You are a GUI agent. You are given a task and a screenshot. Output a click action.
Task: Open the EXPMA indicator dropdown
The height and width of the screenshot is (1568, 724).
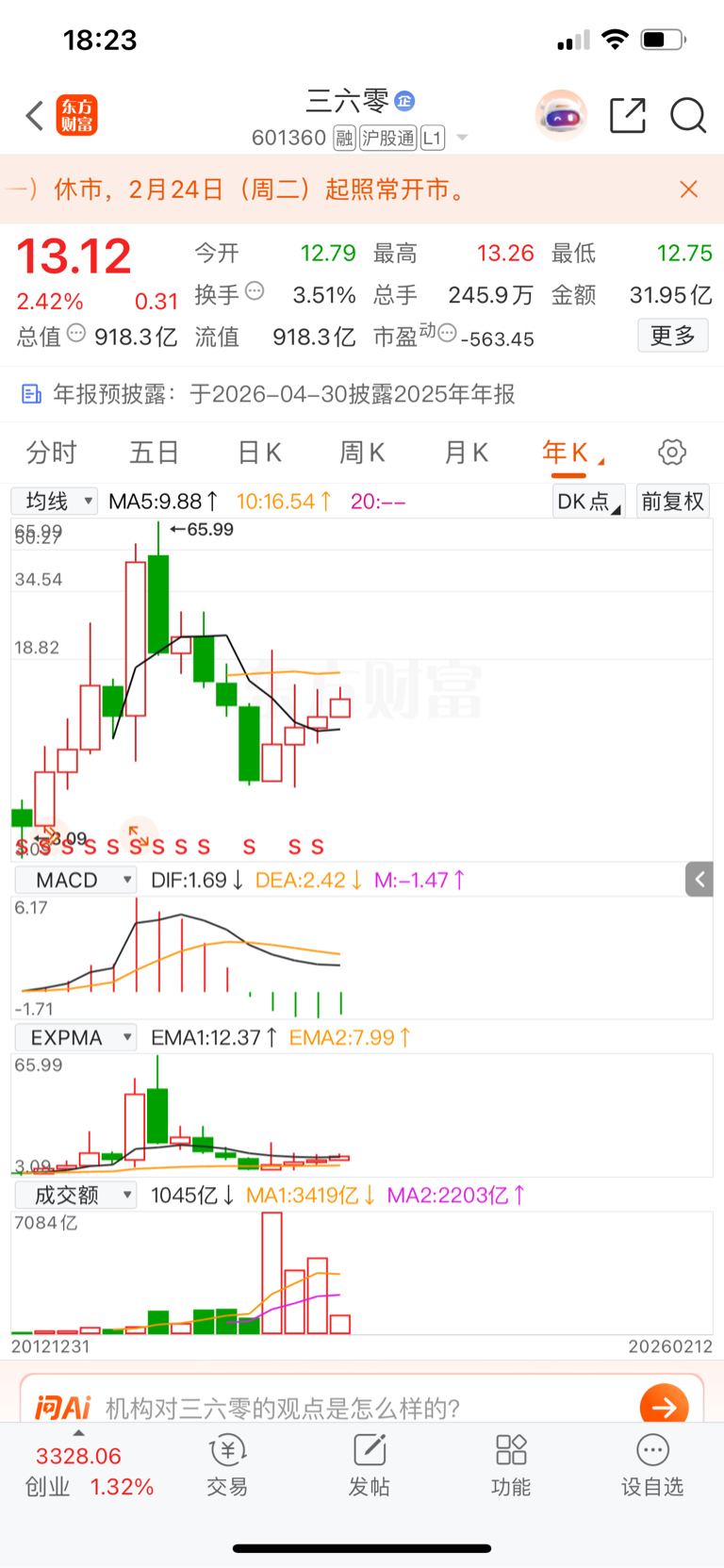tap(76, 1038)
